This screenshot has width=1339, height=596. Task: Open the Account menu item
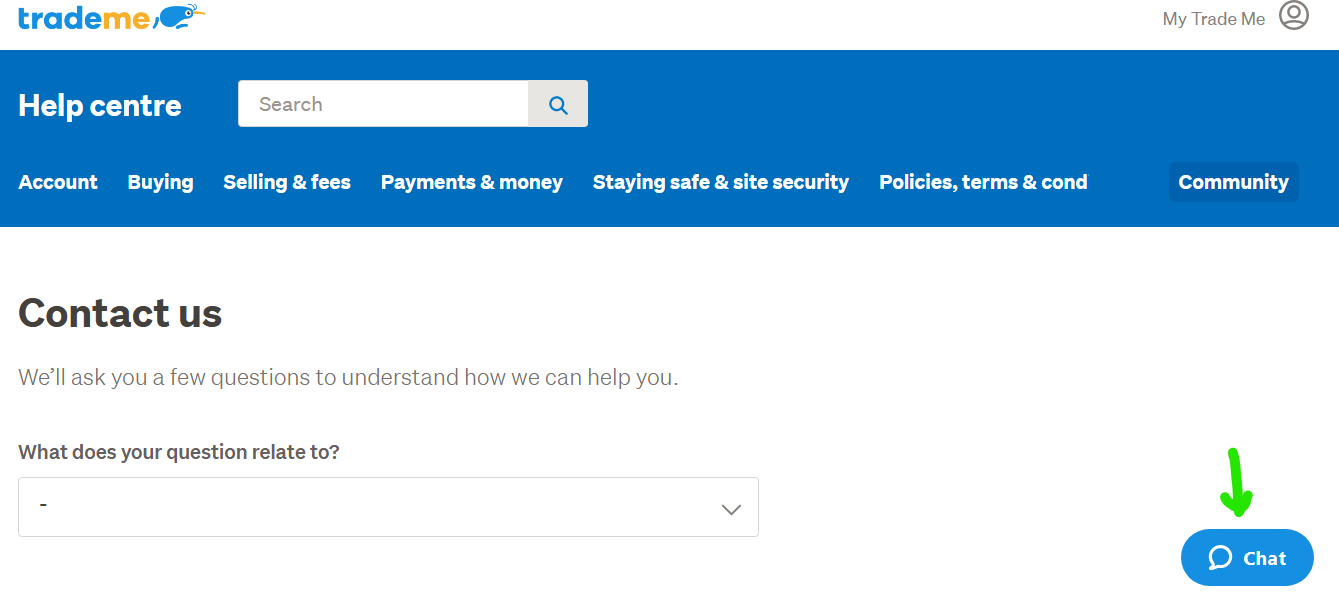coord(58,182)
